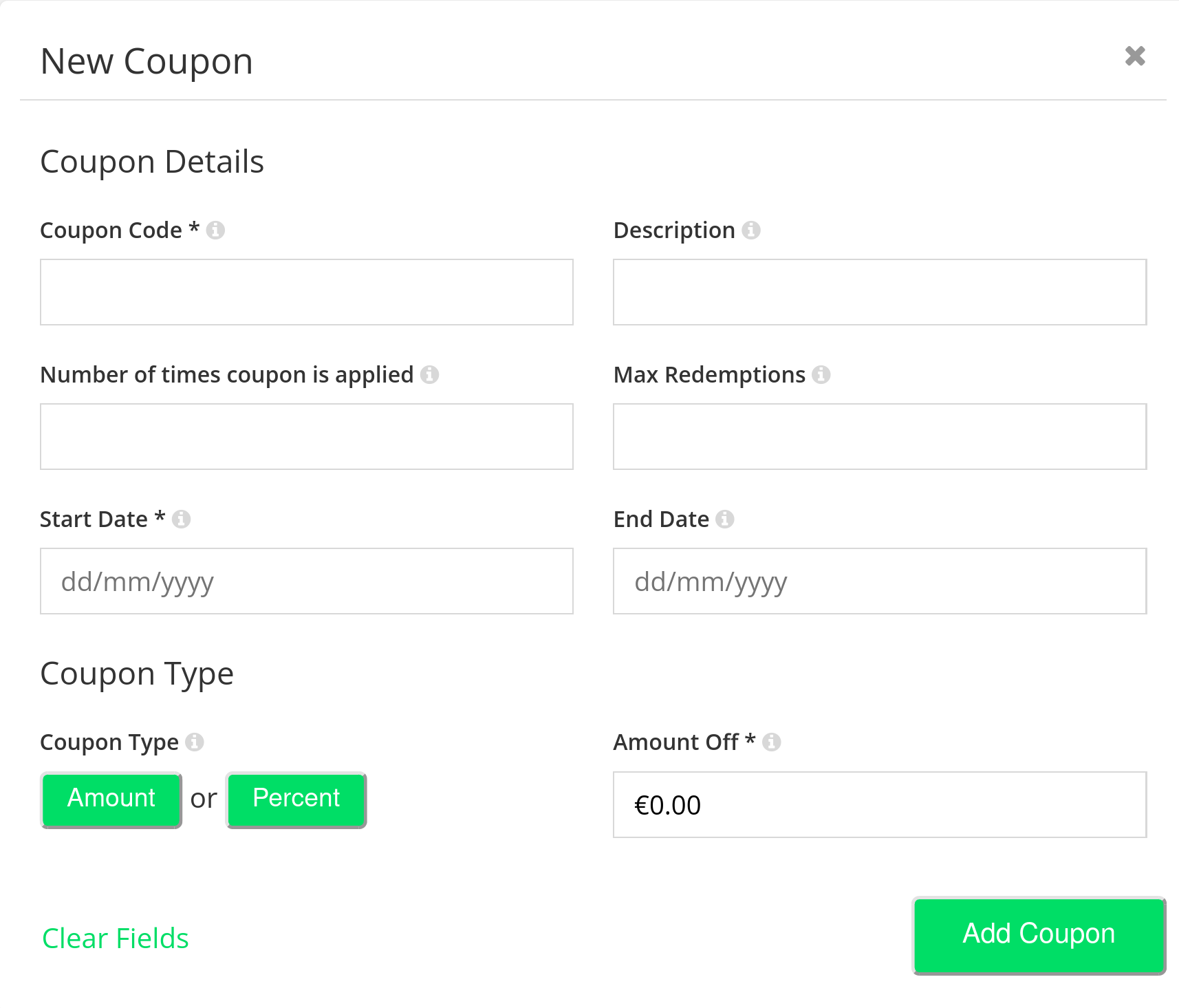1179x1008 pixels.
Task: Select Percent as the coupon type
Action: tap(296, 799)
